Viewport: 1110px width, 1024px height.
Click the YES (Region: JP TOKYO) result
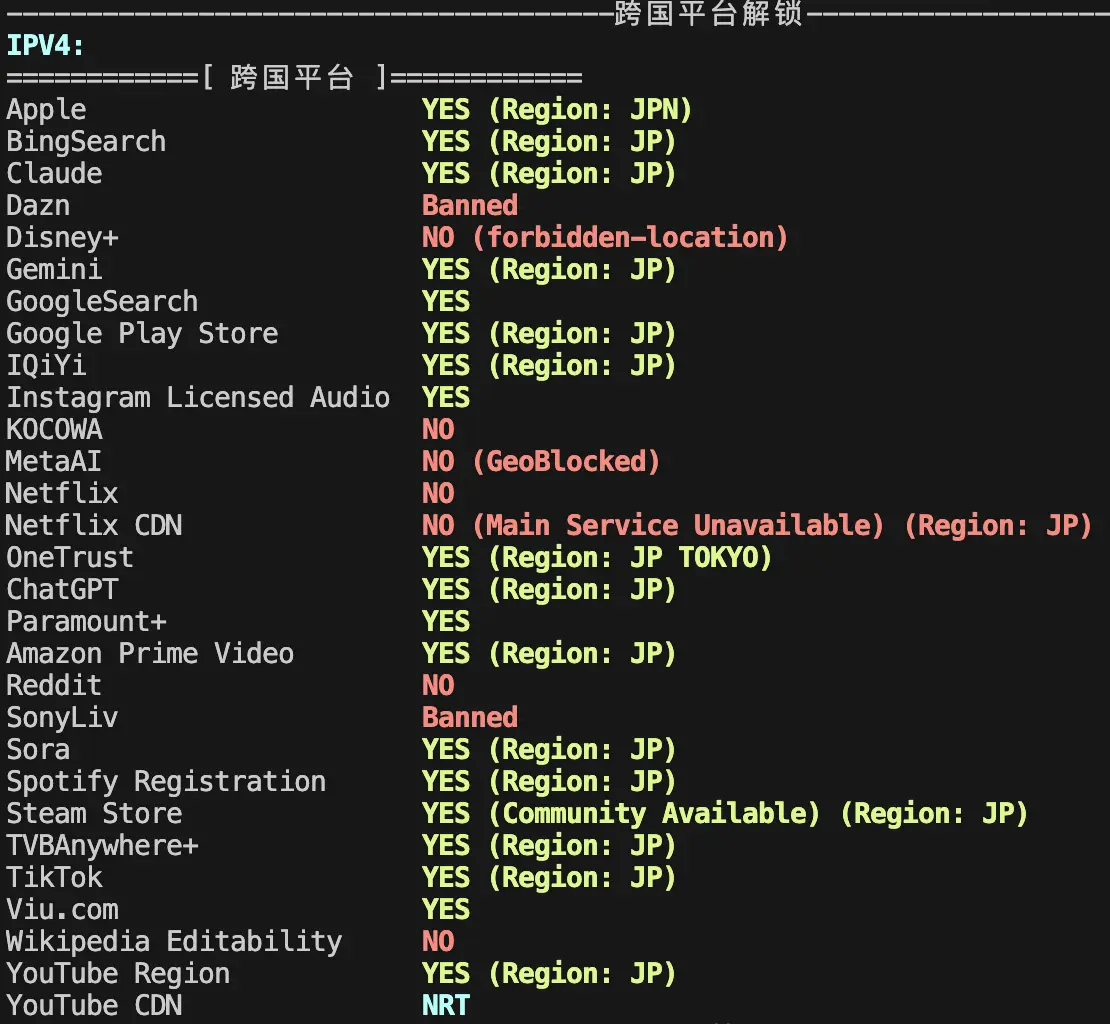point(597,558)
